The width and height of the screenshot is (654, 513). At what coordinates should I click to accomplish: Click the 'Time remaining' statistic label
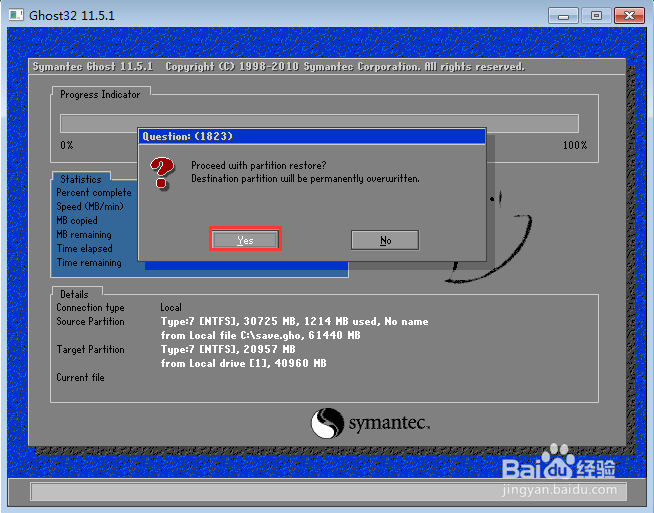[x=89, y=263]
